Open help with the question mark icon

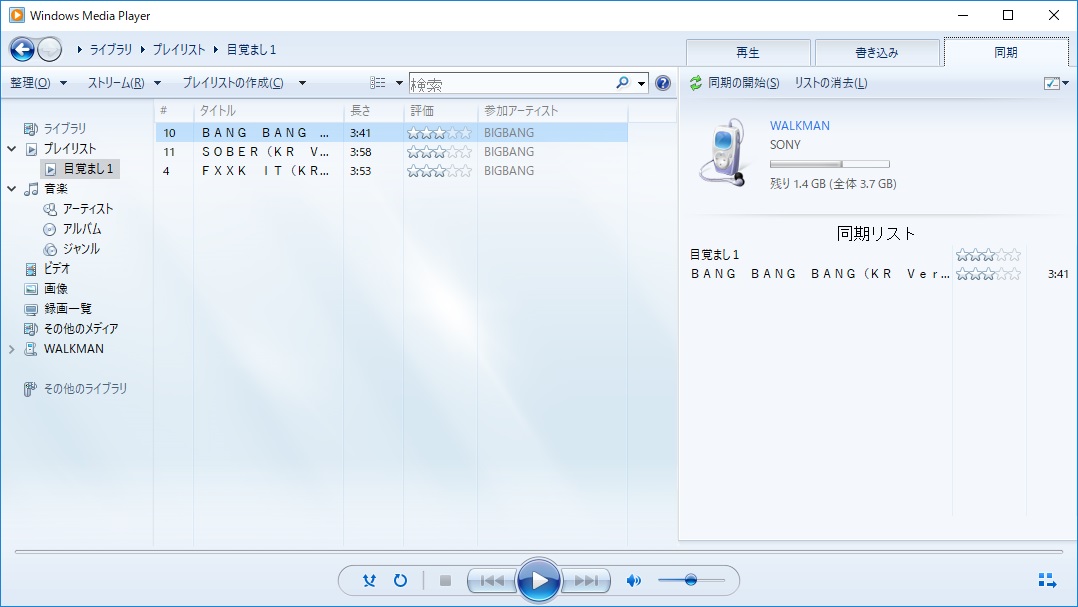[663, 83]
